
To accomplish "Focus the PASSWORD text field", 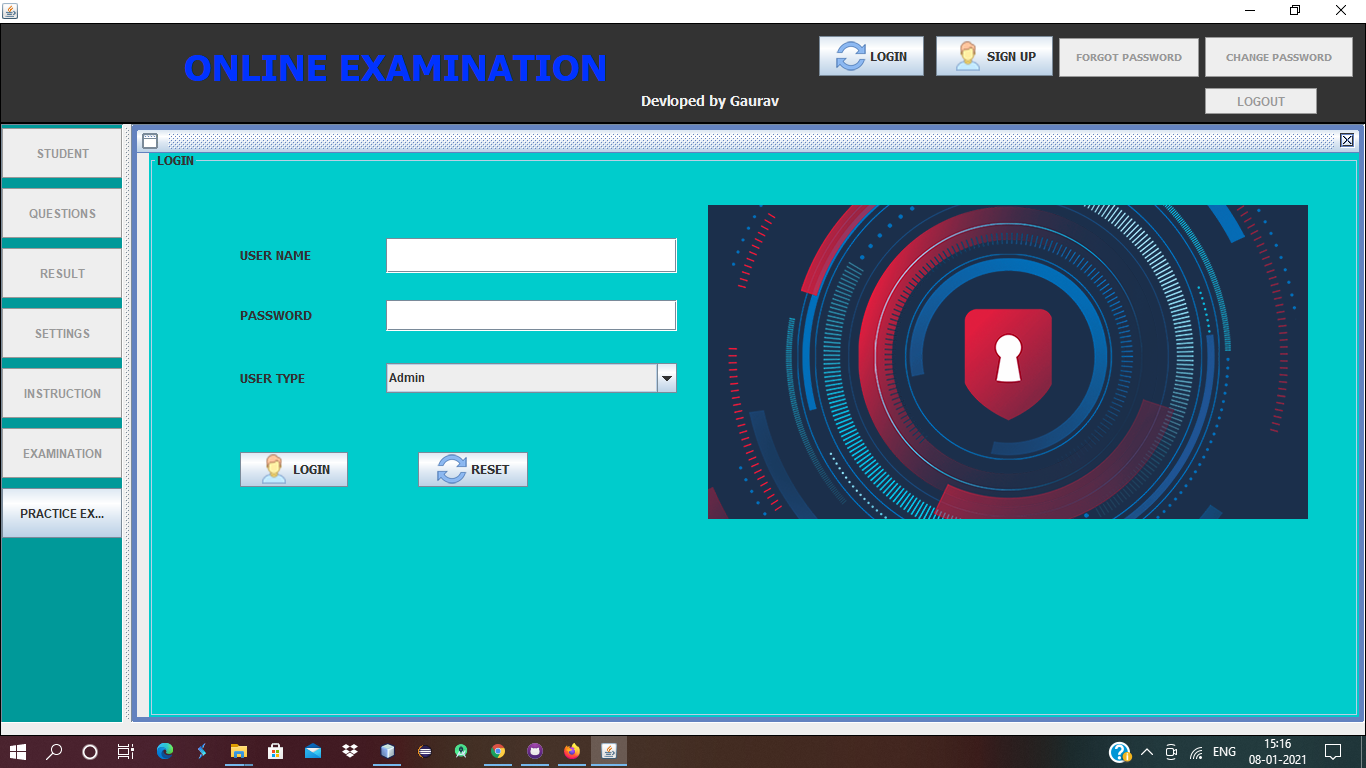I will 531,315.
